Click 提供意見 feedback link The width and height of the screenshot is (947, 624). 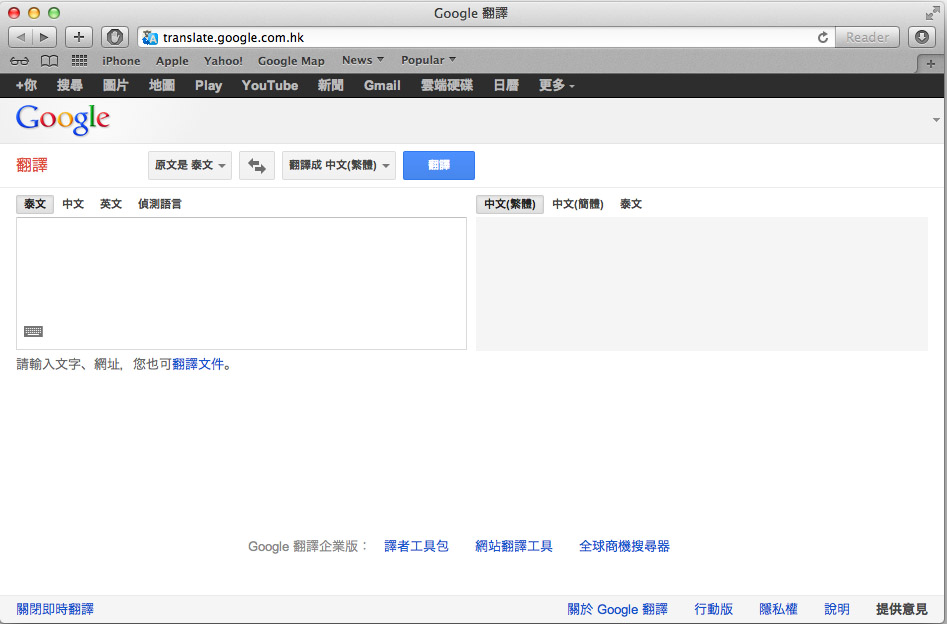point(902,609)
